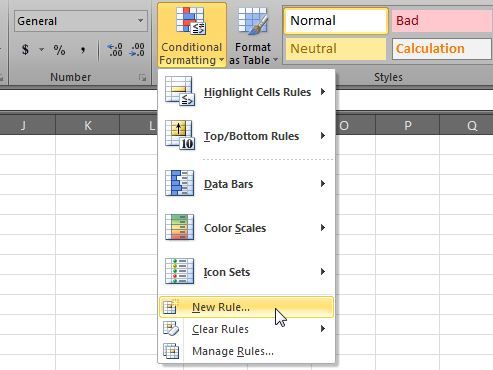Click the Manage Rules icon
Image resolution: width=493 pixels, height=370 pixels.
(x=171, y=351)
